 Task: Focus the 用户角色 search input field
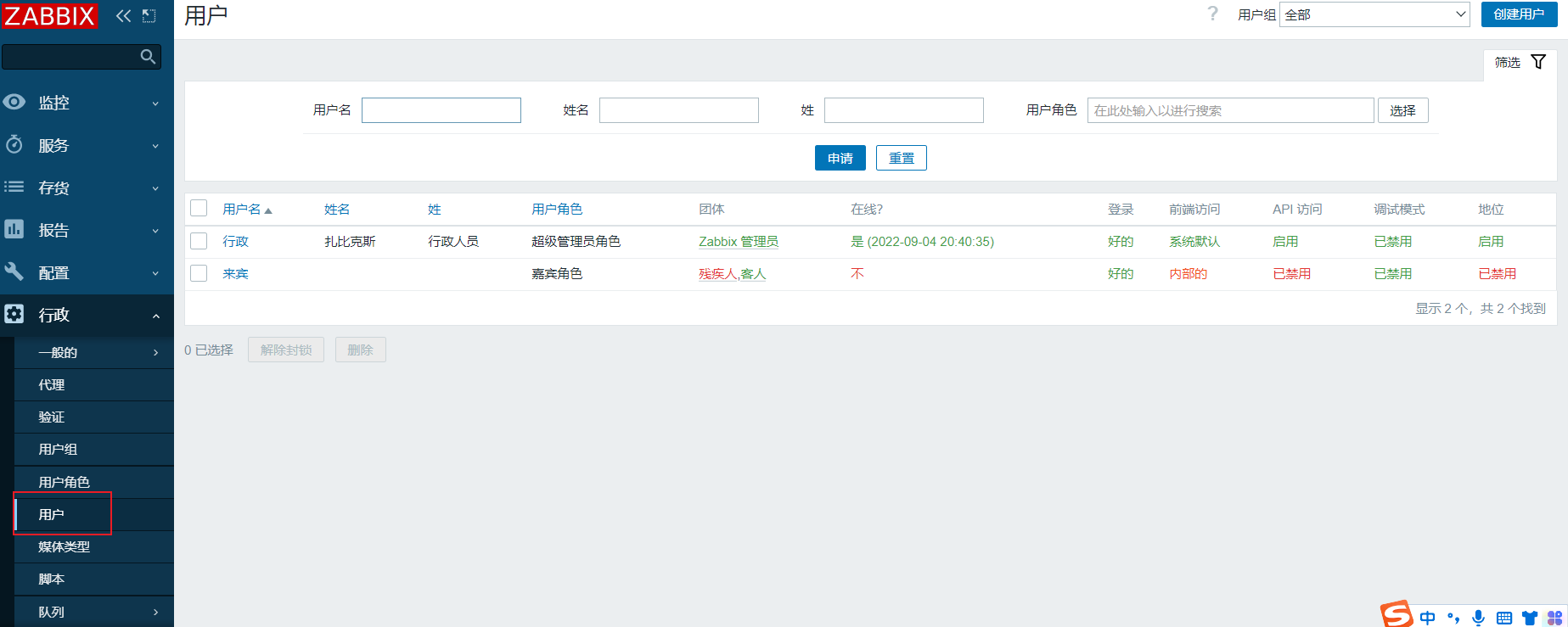pyautogui.click(x=1231, y=110)
